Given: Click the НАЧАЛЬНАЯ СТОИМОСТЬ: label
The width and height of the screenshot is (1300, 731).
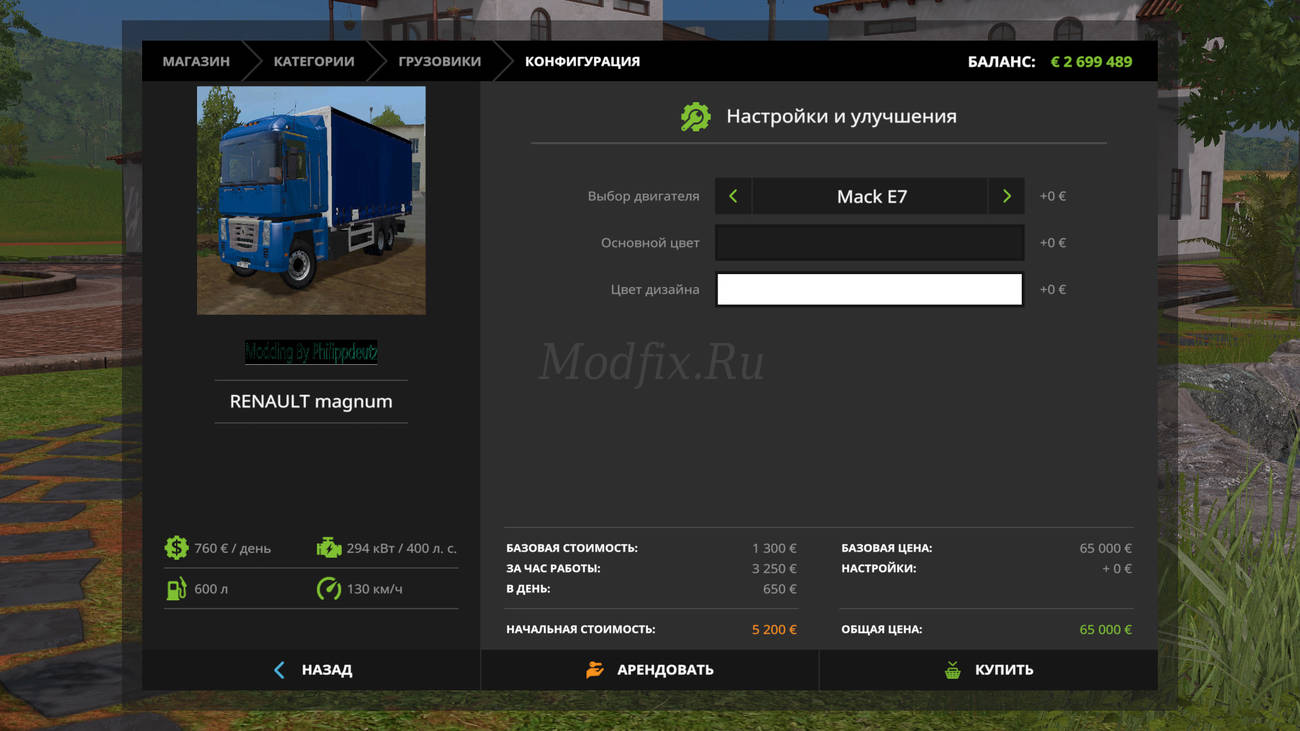Looking at the screenshot, I should (x=580, y=629).
